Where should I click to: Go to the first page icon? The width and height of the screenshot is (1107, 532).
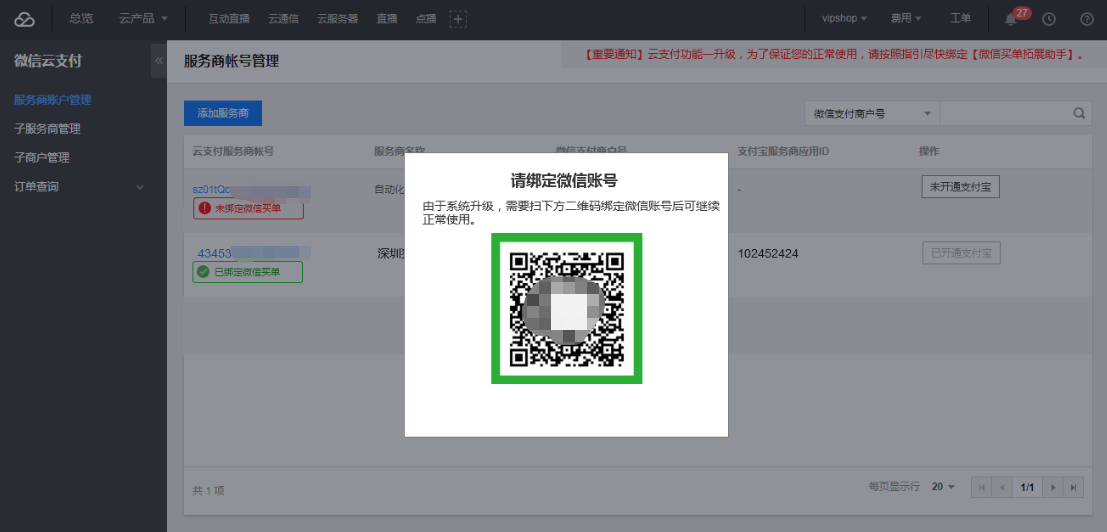(981, 487)
